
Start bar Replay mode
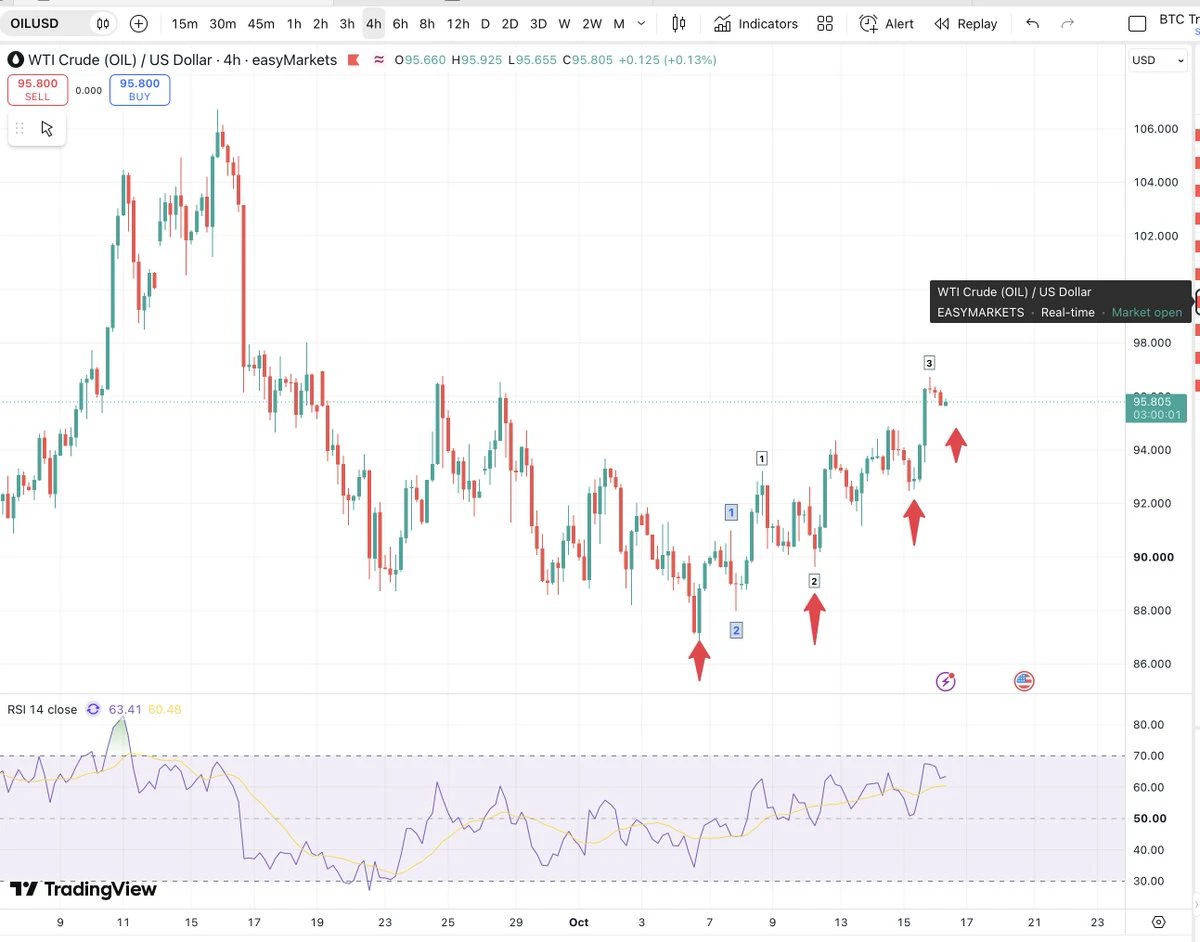click(x=965, y=23)
